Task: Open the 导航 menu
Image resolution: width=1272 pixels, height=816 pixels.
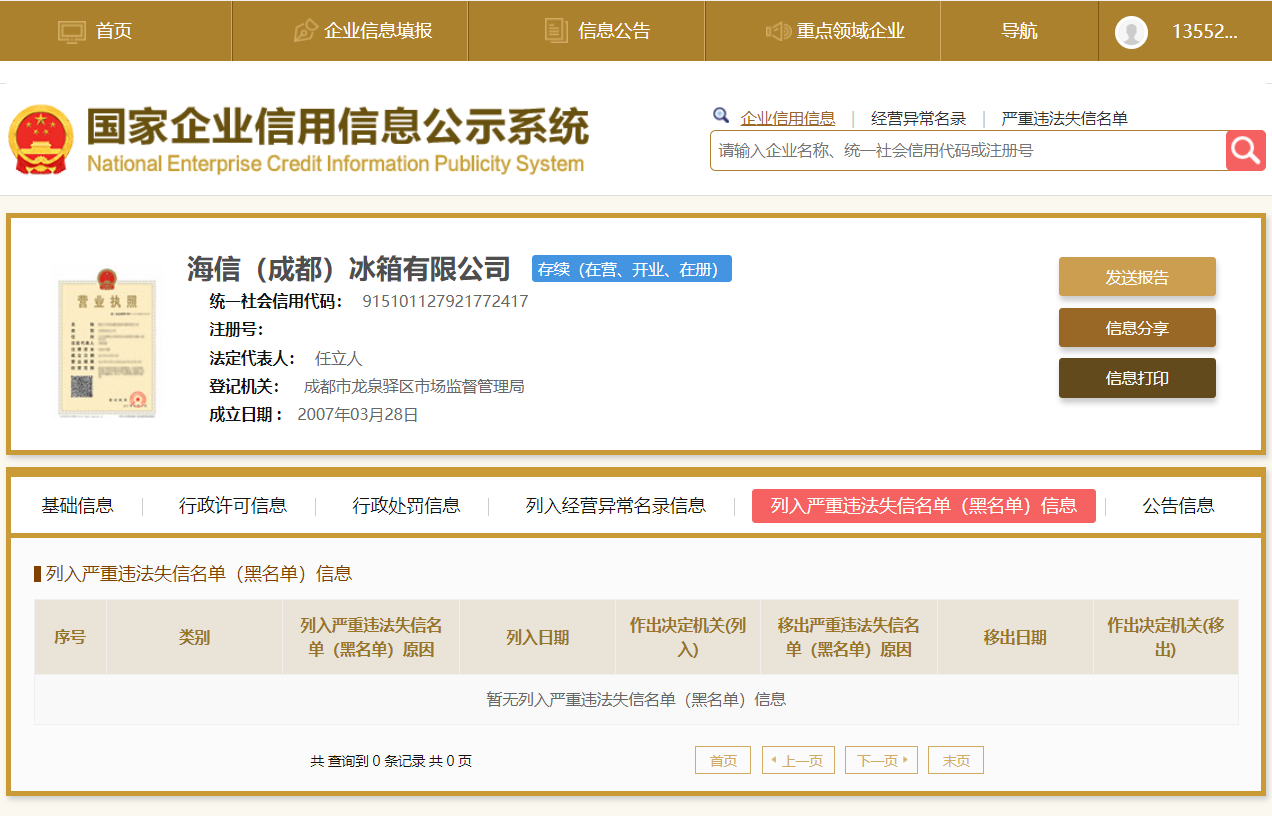Action: click(1020, 31)
